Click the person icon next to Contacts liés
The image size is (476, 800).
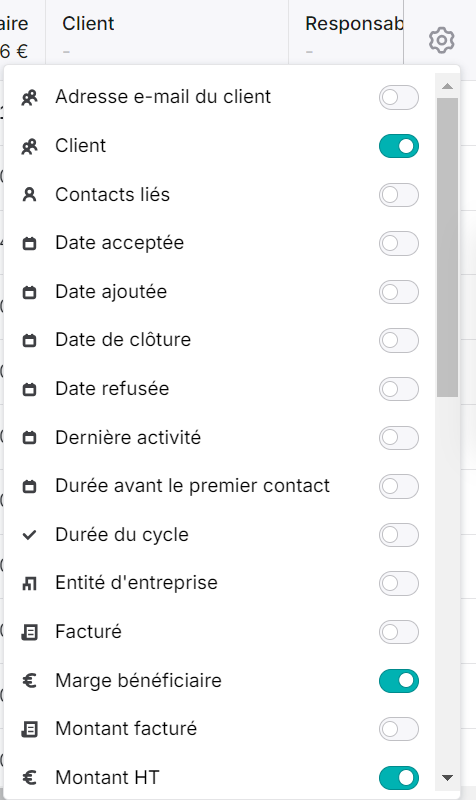click(x=30, y=194)
